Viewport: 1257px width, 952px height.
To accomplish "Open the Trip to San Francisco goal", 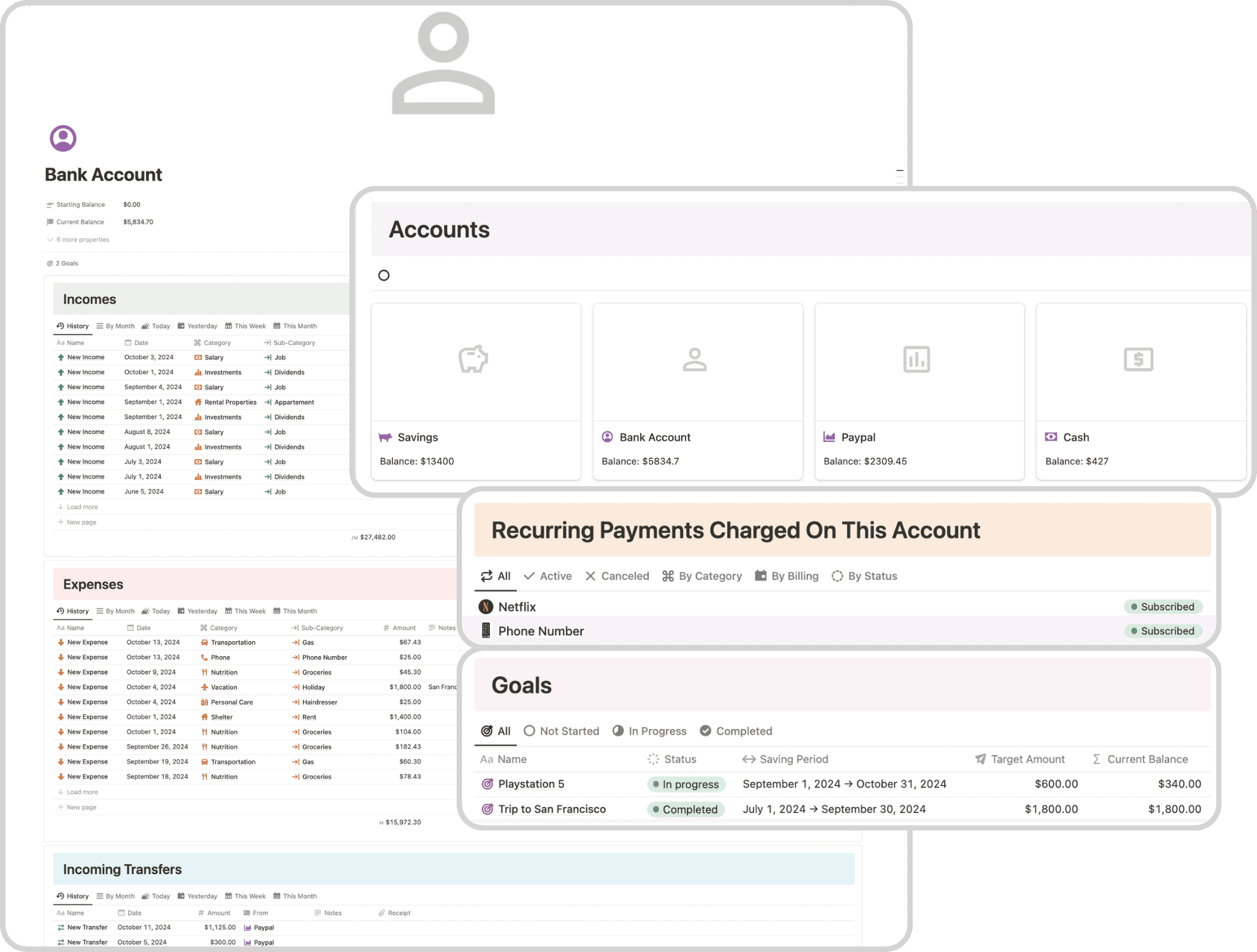I will (551, 809).
